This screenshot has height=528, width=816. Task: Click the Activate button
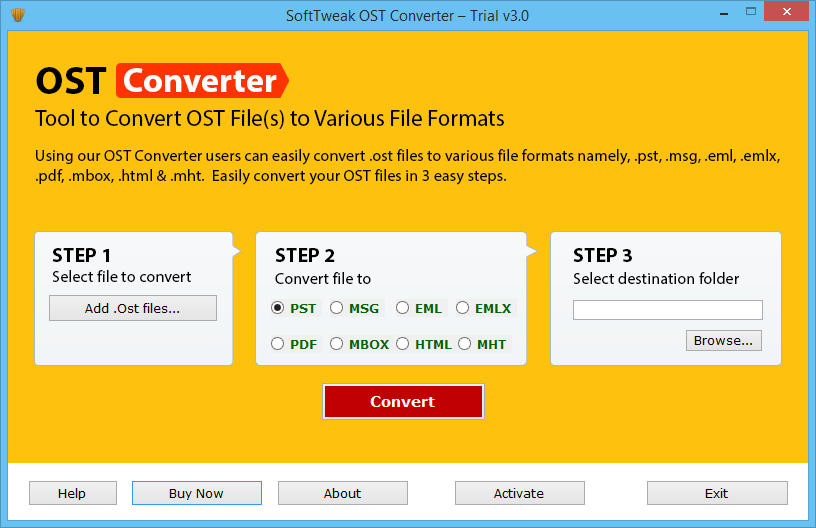tap(519, 493)
